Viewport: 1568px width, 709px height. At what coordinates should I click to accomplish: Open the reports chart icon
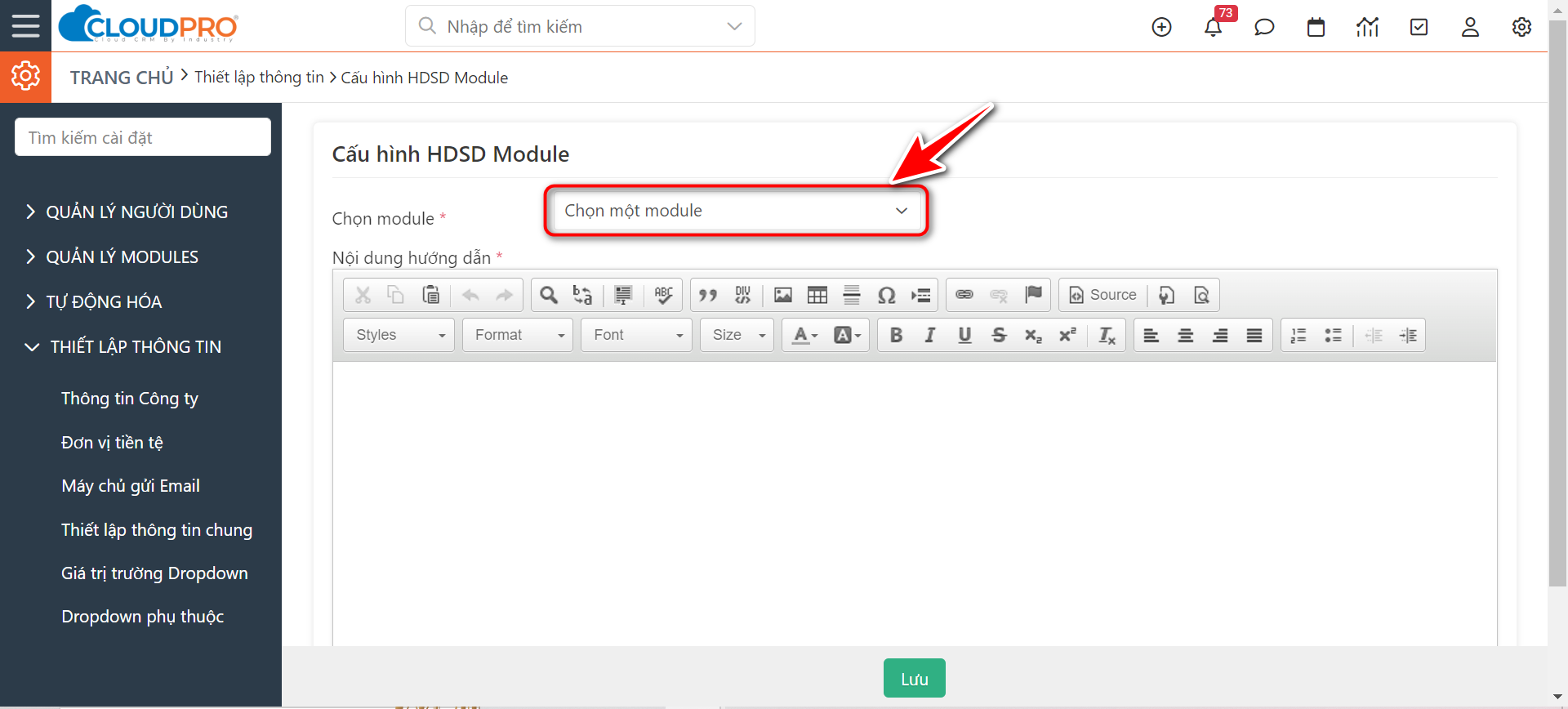pos(1367,27)
